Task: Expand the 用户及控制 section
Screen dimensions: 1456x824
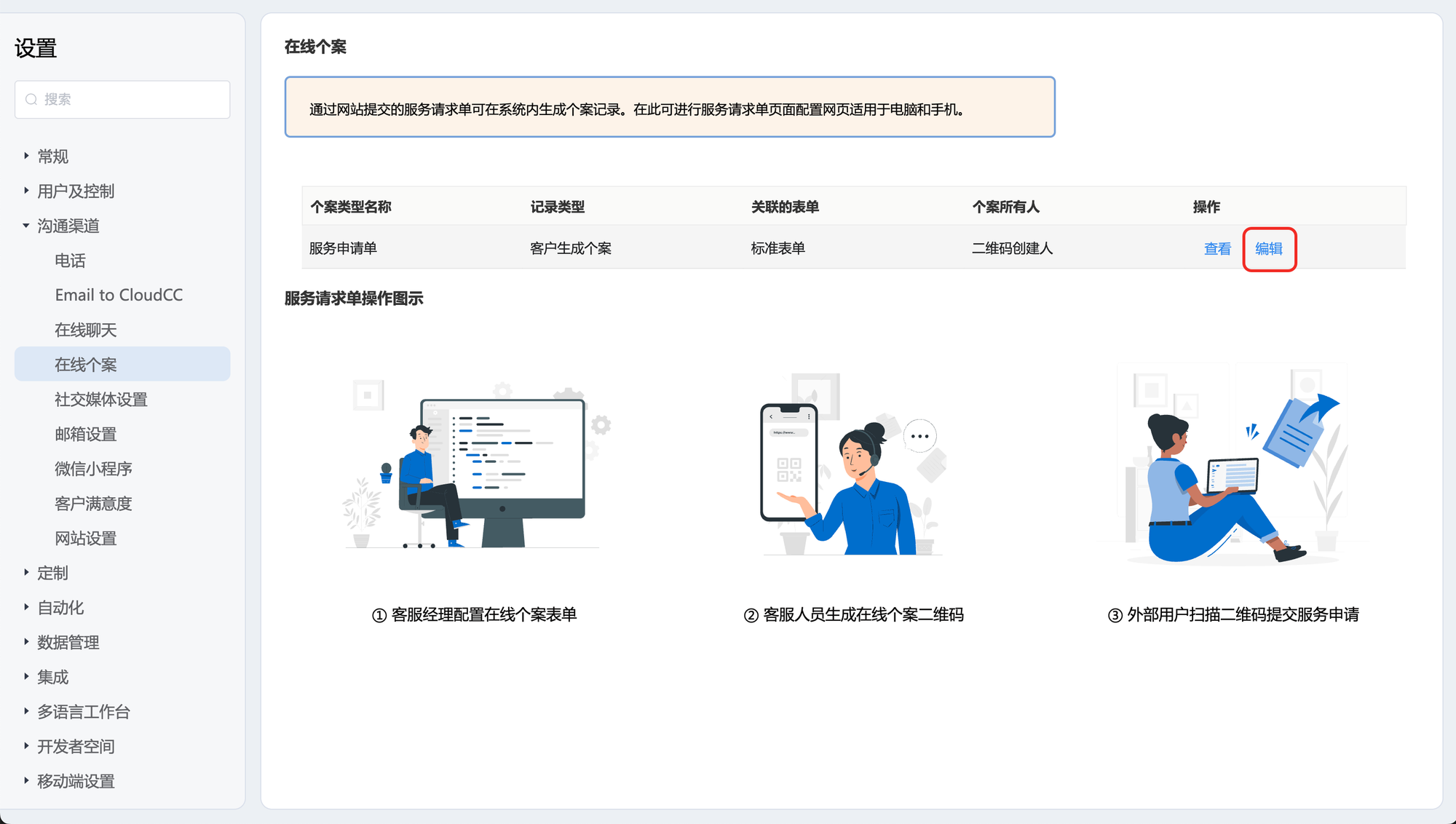Action: click(76, 191)
